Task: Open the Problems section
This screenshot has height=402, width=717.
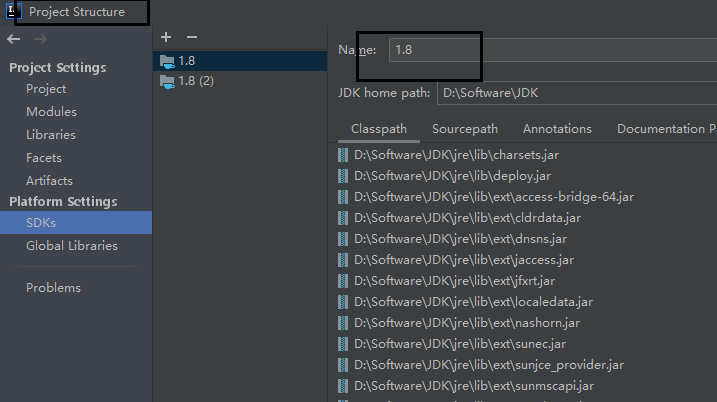Action: click(x=53, y=288)
